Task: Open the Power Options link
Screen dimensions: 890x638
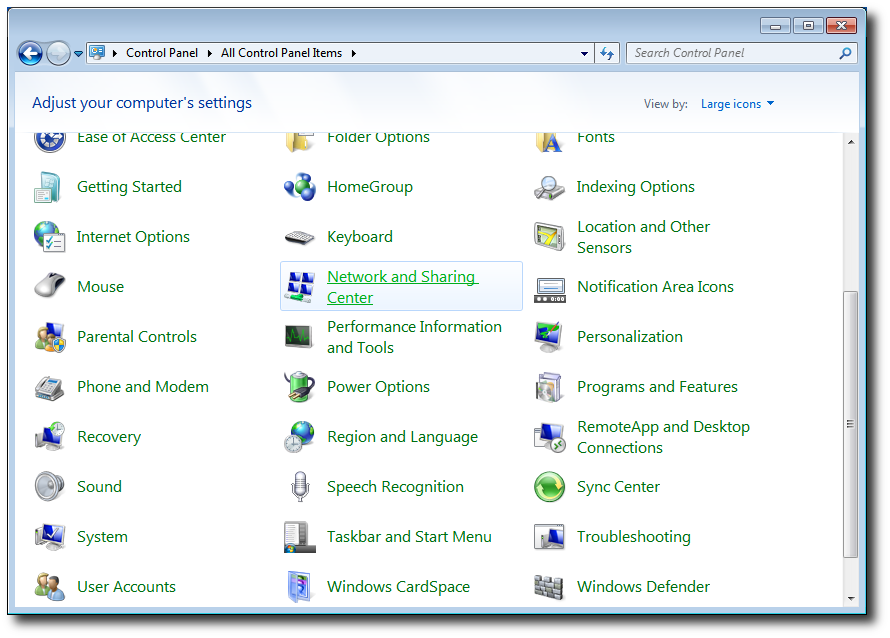Action: coord(379,387)
